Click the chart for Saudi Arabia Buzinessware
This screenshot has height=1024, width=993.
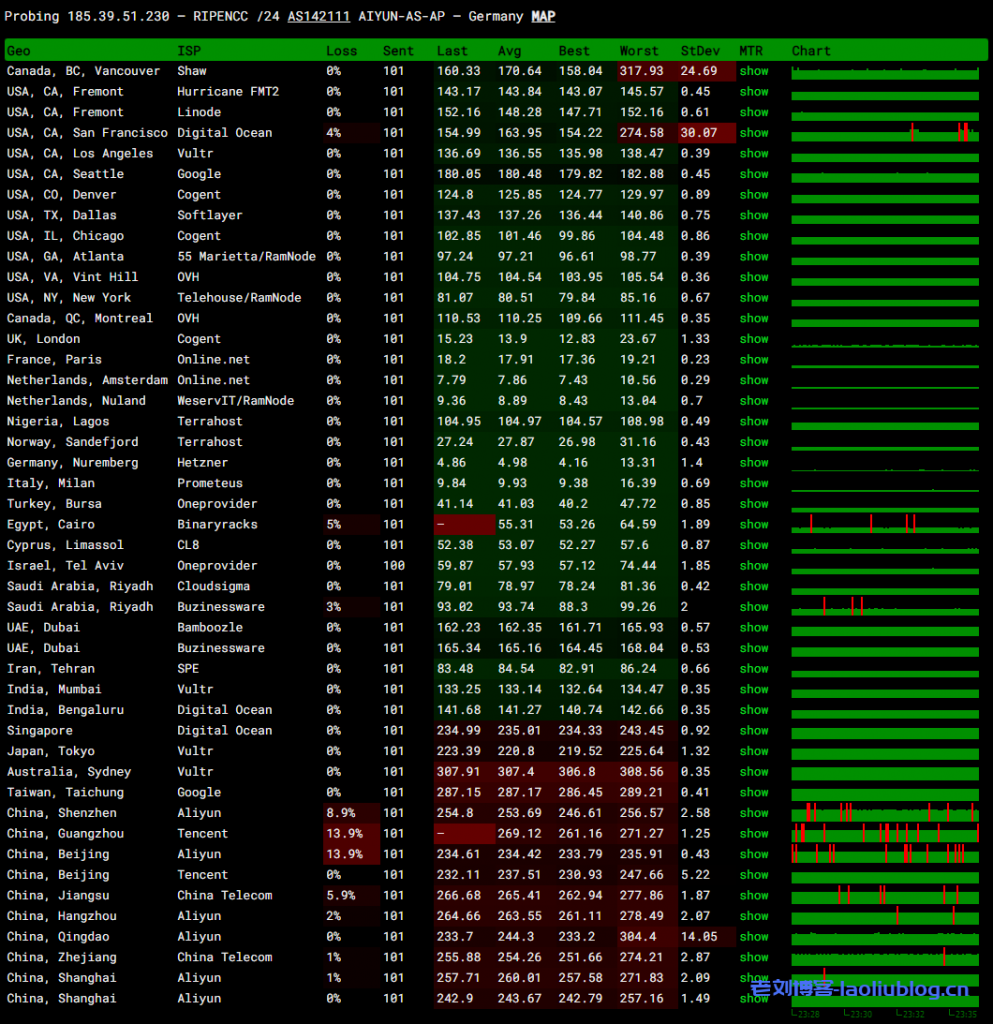pyautogui.click(x=885, y=607)
